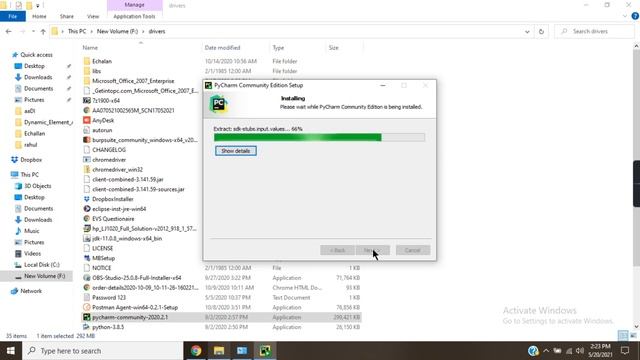Screen dimensions: 640x360
Task: Click Show details in PyCharm setup
Action: pos(236,151)
